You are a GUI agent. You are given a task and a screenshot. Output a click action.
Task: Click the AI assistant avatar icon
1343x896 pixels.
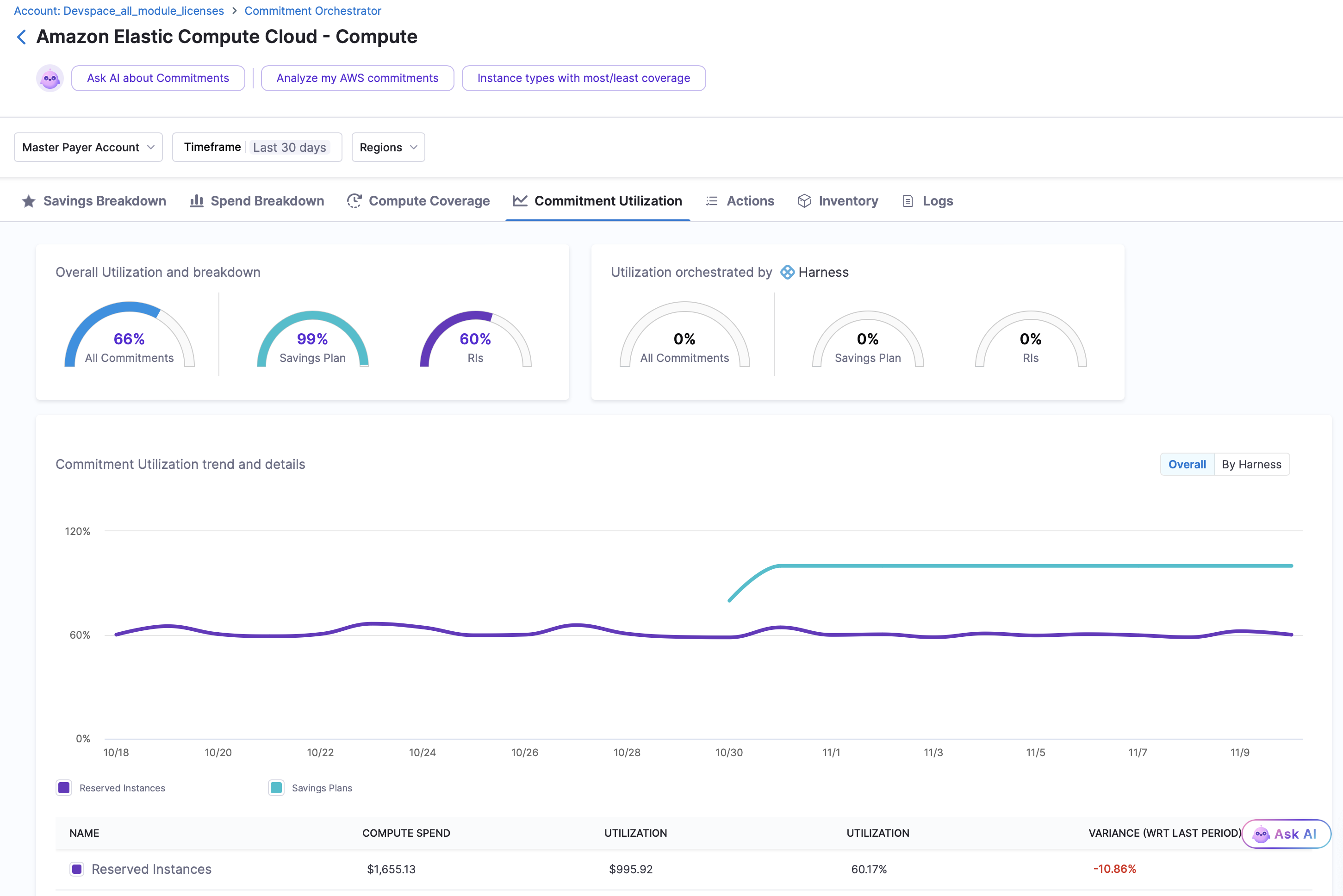click(50, 78)
